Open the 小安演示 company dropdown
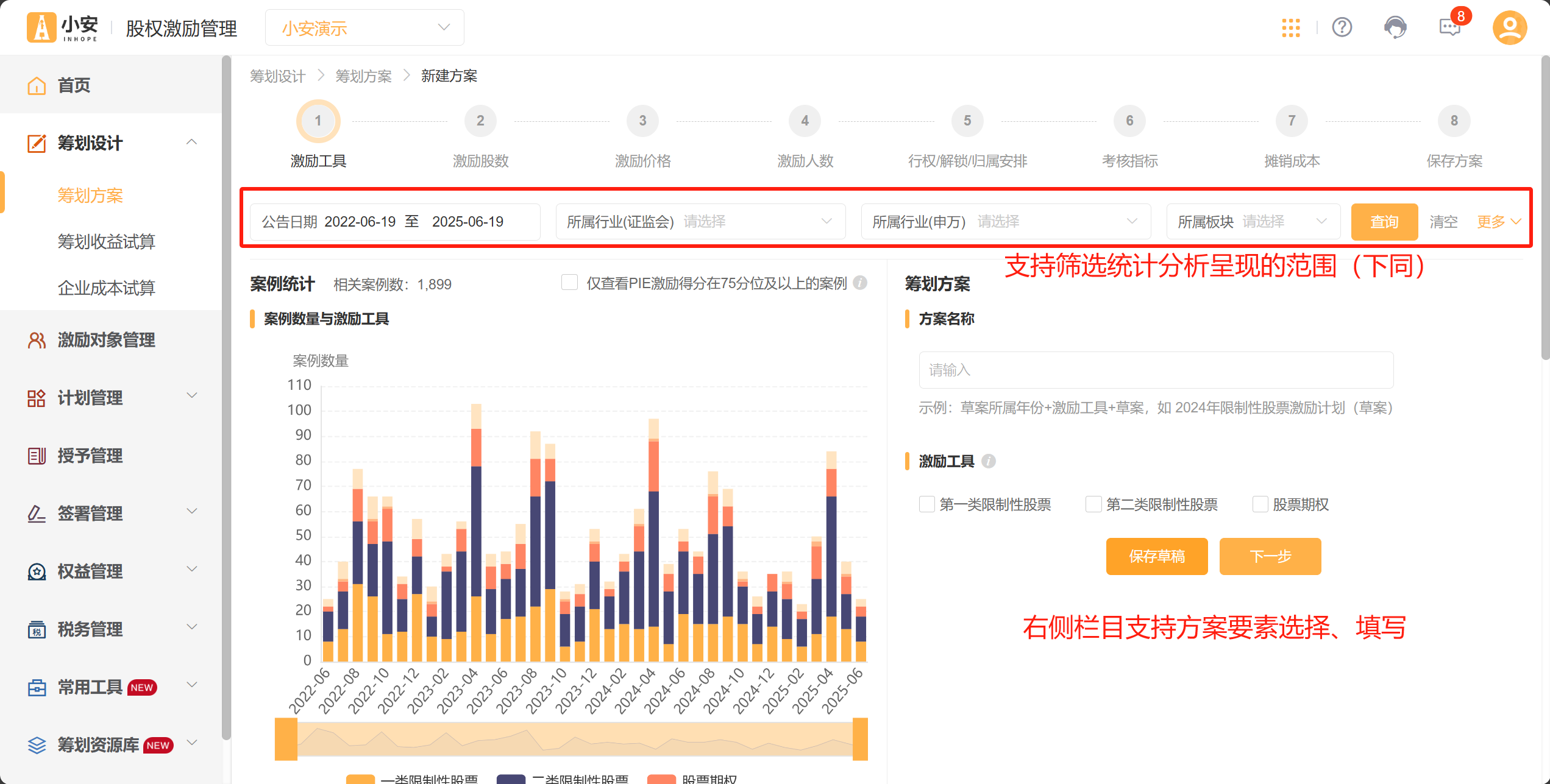1550x784 pixels. pyautogui.click(x=364, y=27)
